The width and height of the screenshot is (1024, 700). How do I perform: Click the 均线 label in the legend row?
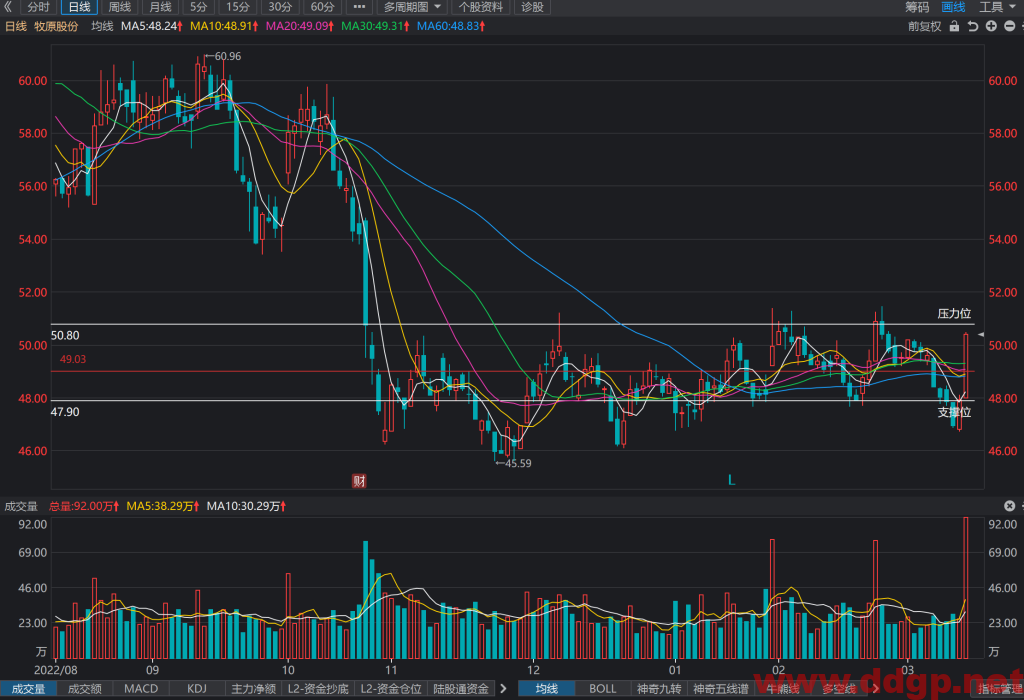[102, 26]
